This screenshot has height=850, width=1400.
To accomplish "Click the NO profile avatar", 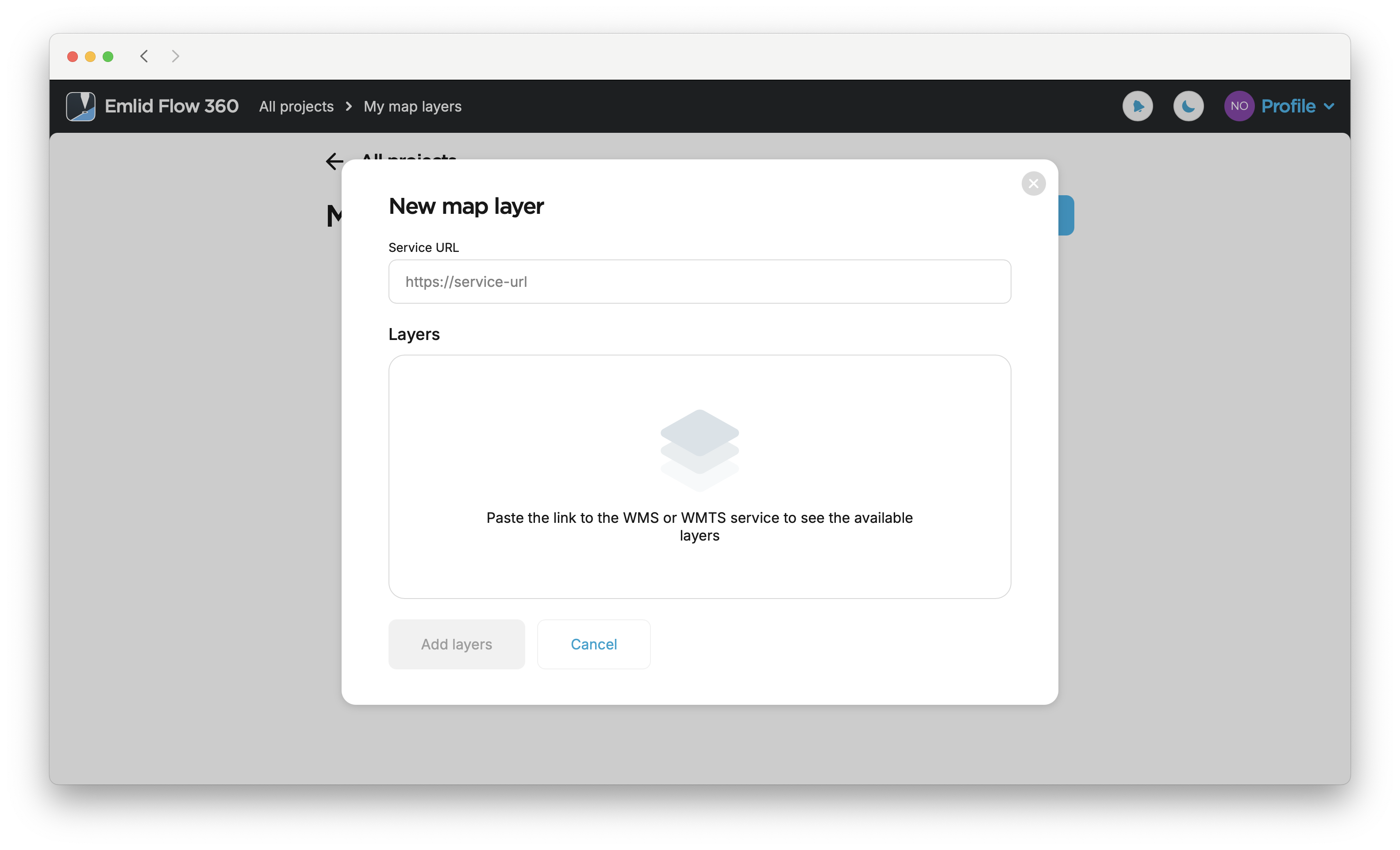I will coord(1238,106).
